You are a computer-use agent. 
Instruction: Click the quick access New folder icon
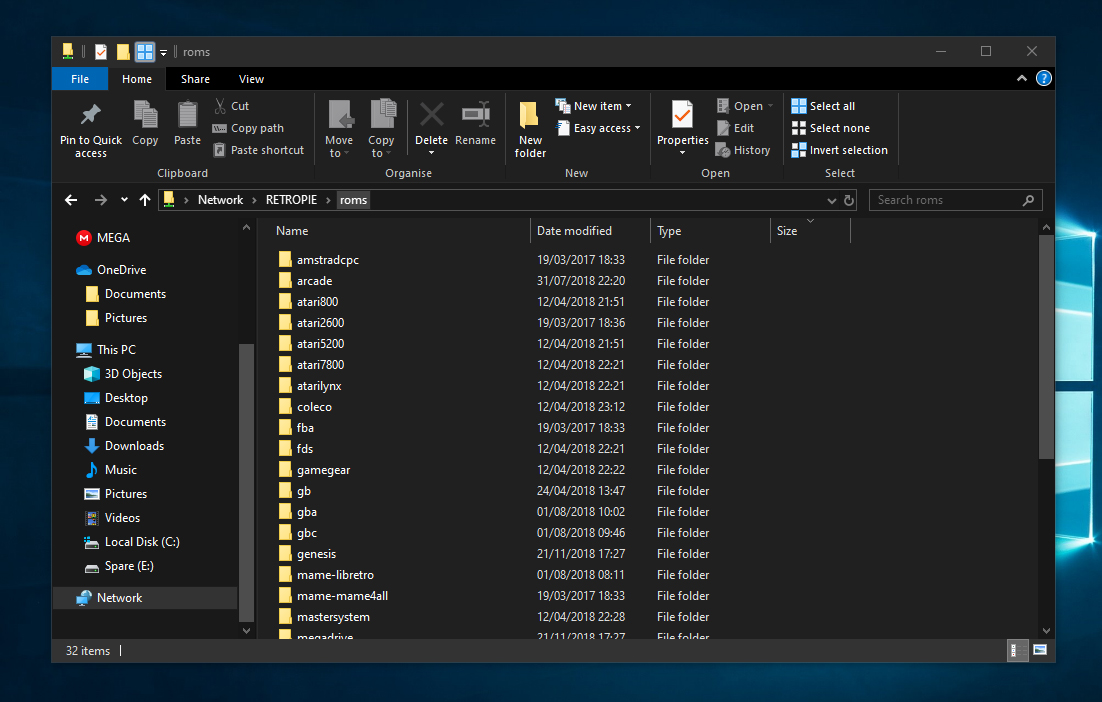click(x=123, y=51)
